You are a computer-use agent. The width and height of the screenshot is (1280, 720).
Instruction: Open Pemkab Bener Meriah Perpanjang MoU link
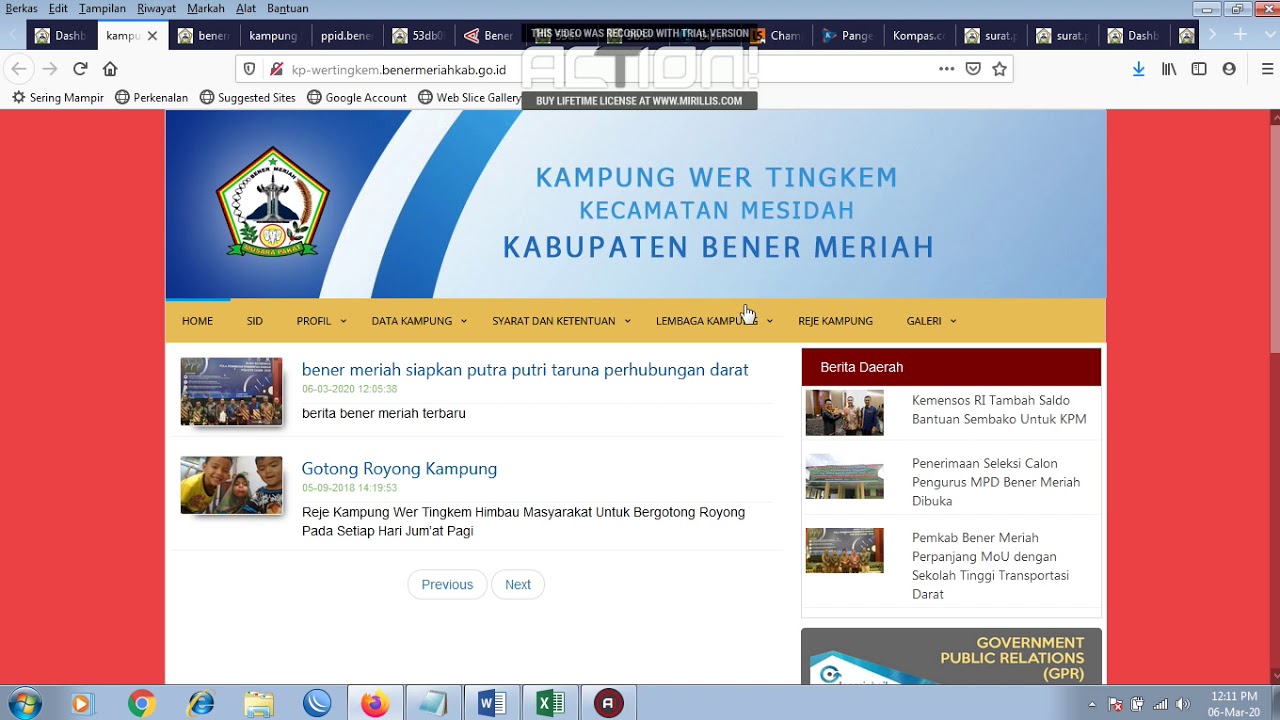coord(990,566)
